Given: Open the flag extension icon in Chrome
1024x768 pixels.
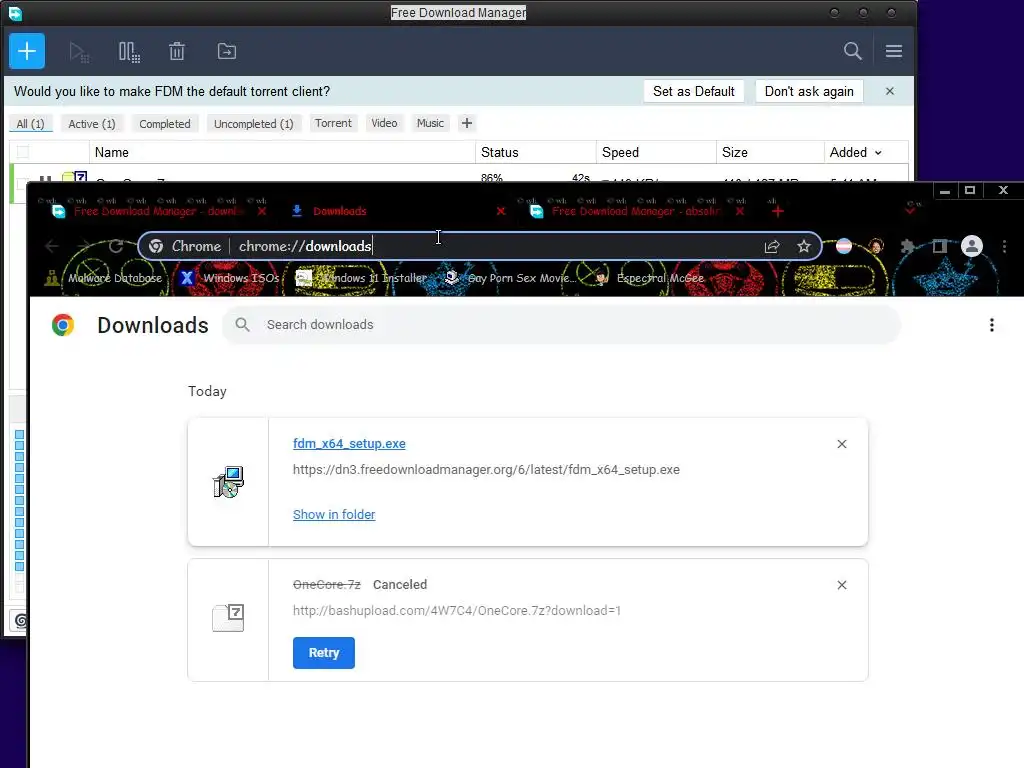Looking at the screenshot, I should coord(844,246).
